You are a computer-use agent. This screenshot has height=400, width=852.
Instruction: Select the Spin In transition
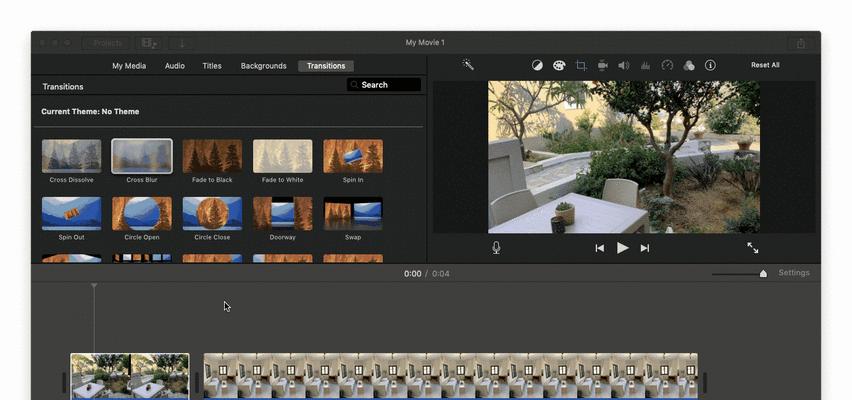coord(353,156)
